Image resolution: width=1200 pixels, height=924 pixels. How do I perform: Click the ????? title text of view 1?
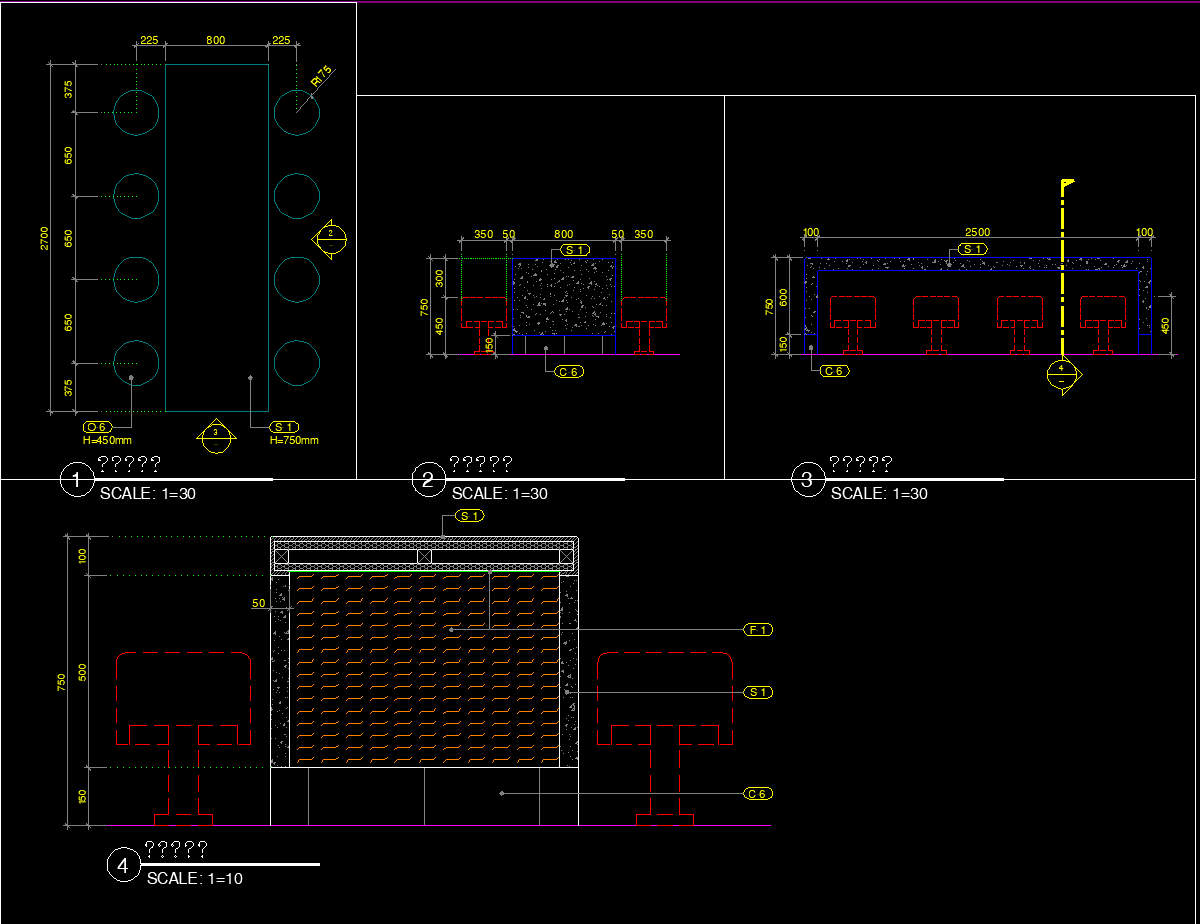[129, 464]
